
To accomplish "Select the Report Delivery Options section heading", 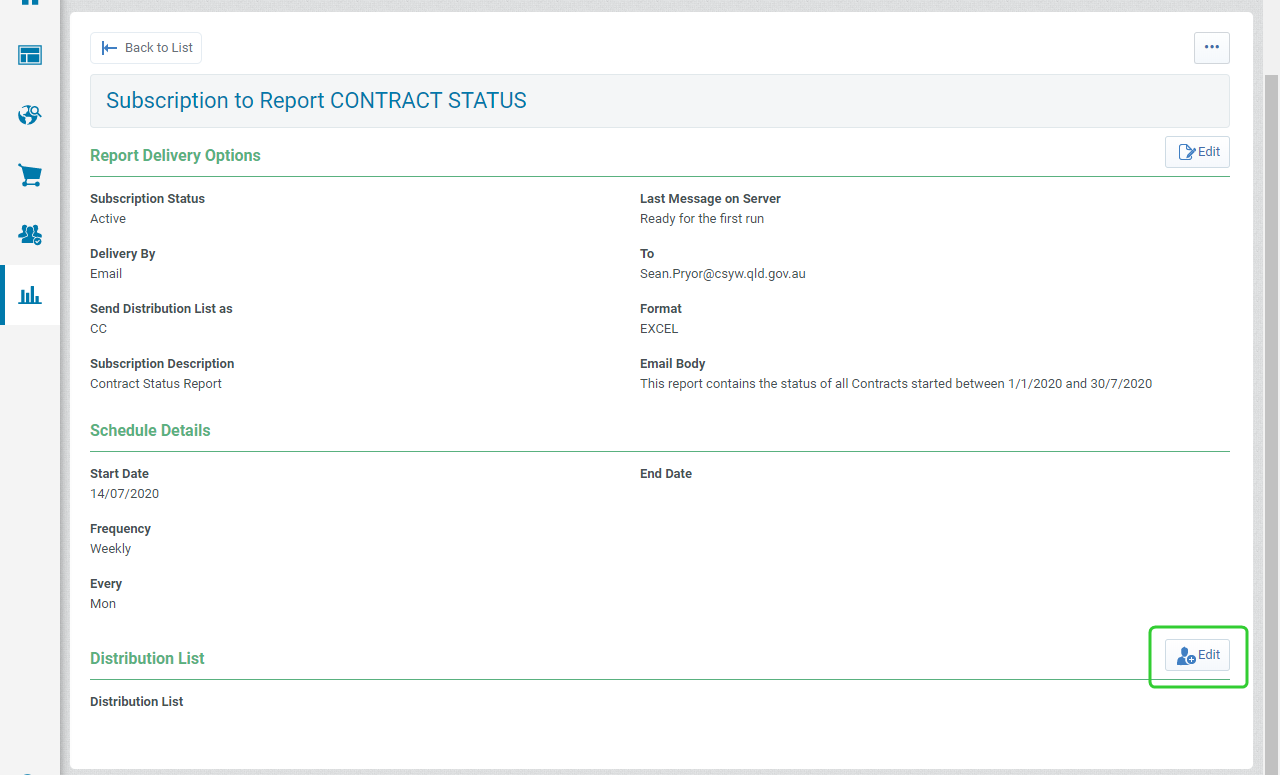I will click(175, 155).
